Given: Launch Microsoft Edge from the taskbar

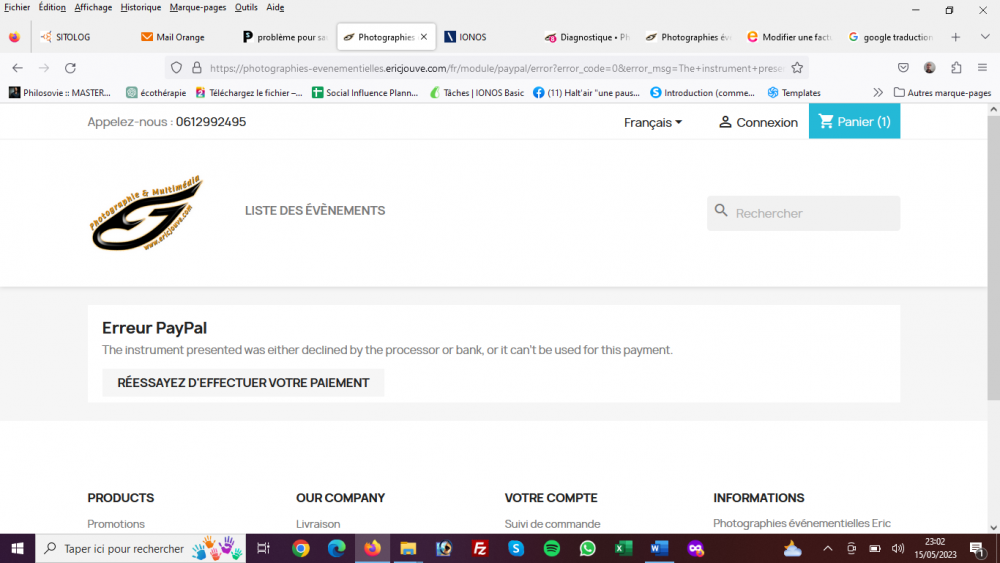Looking at the screenshot, I should [x=337, y=548].
